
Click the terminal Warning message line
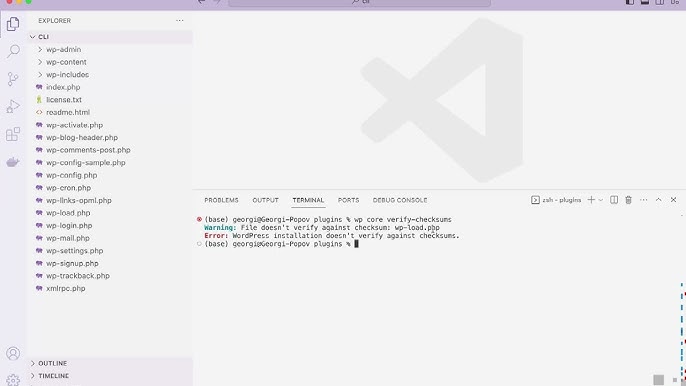coord(322,228)
